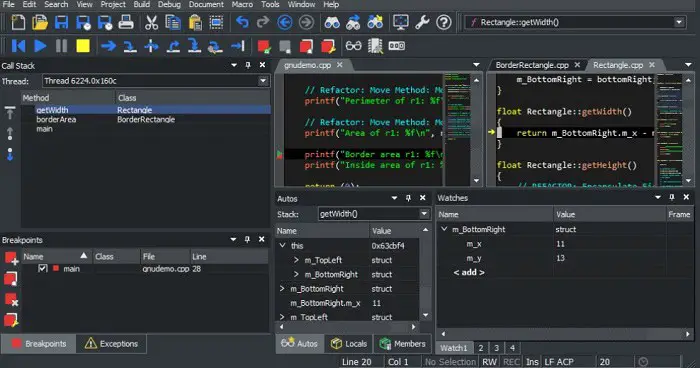Viewport: 700px width, 368px height.
Task: Switch to the Locals tab
Action: pos(349,343)
